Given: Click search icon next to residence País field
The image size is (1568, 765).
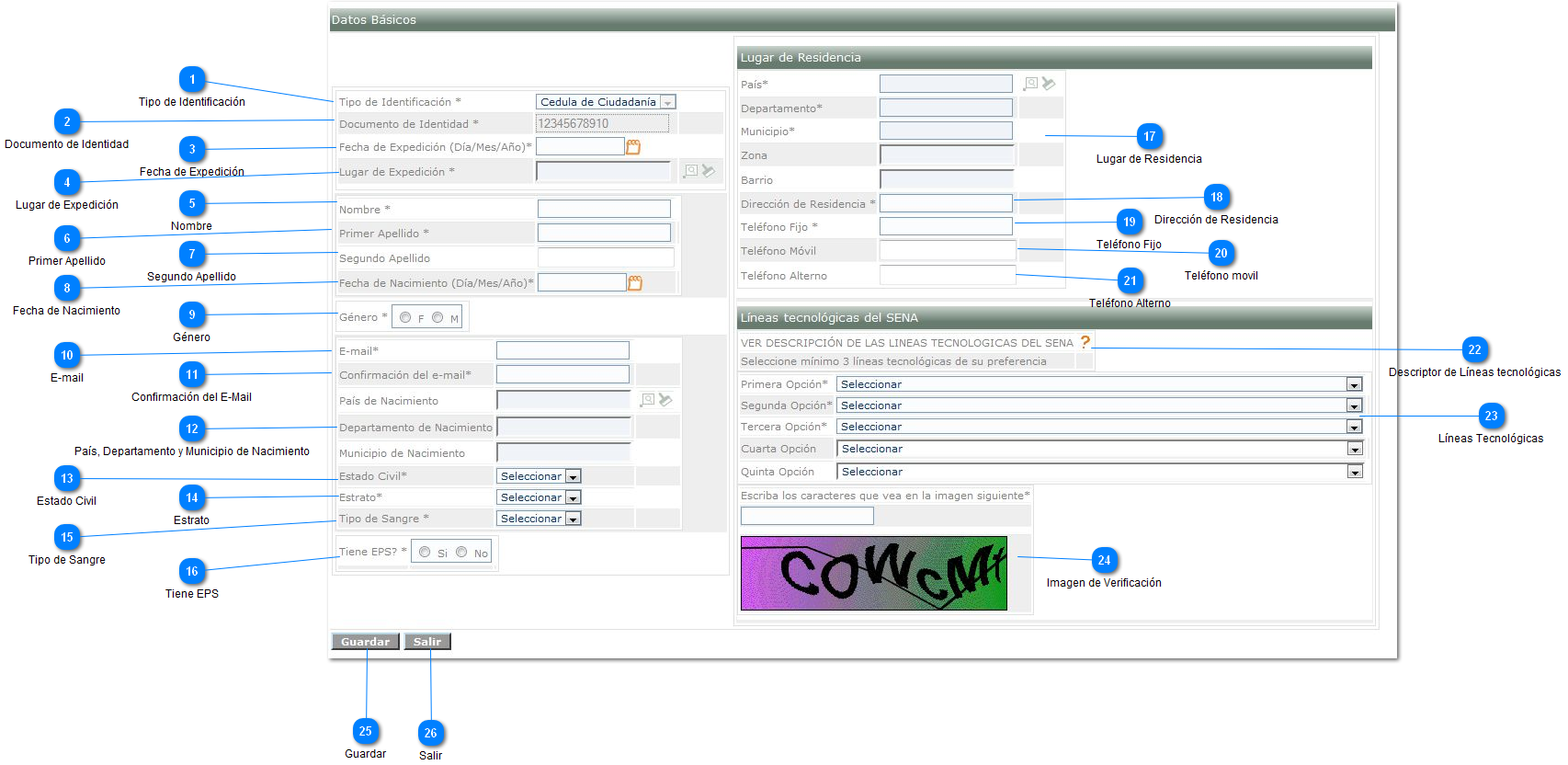Looking at the screenshot, I should click(1030, 84).
